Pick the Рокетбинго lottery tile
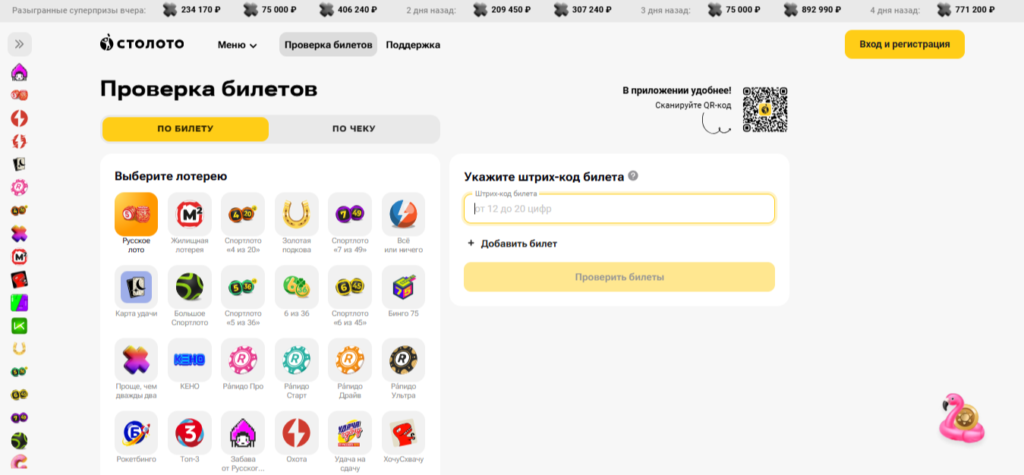The height and width of the screenshot is (475, 1024). [136, 438]
